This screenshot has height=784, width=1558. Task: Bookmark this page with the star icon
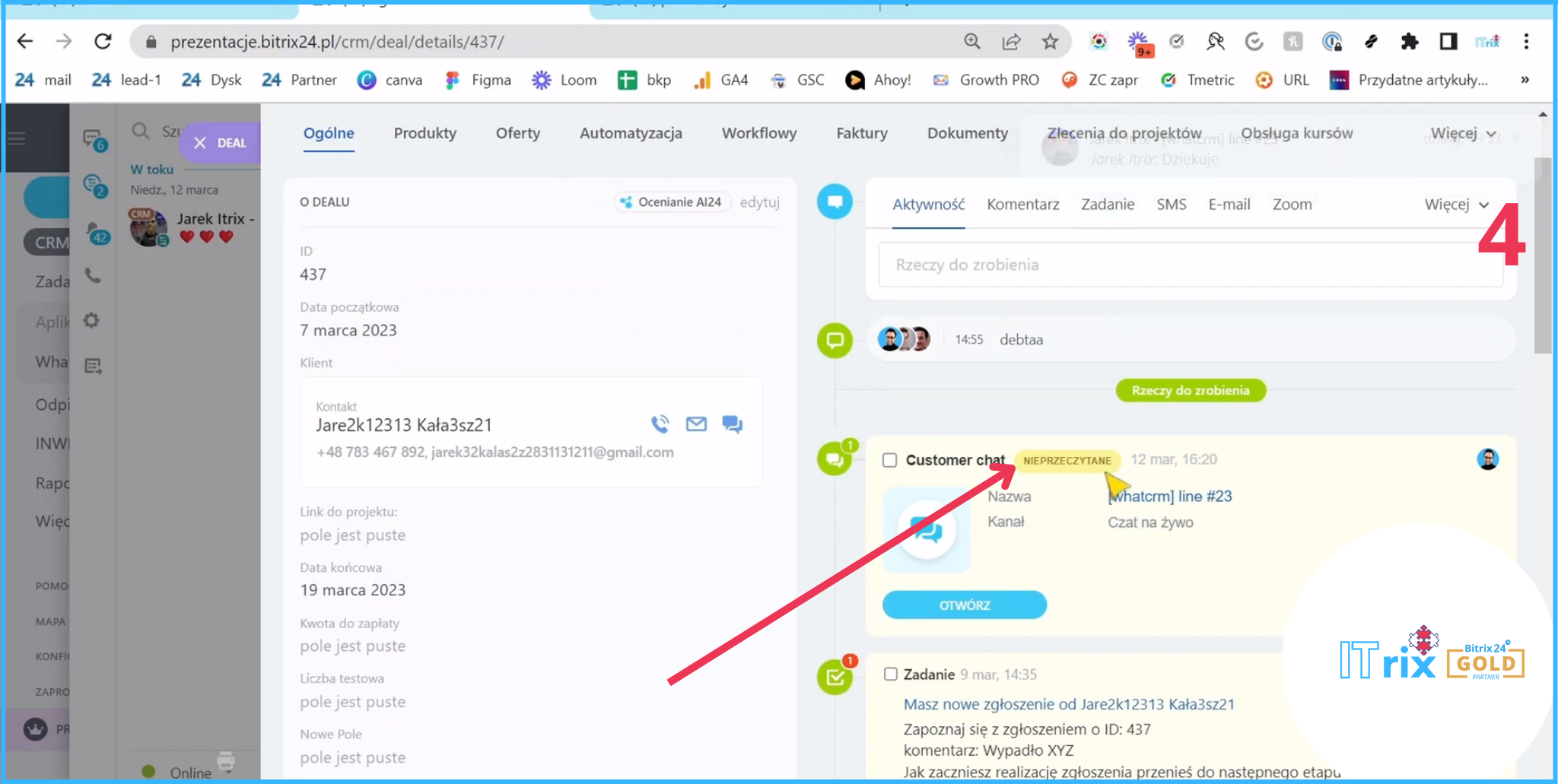(1050, 42)
